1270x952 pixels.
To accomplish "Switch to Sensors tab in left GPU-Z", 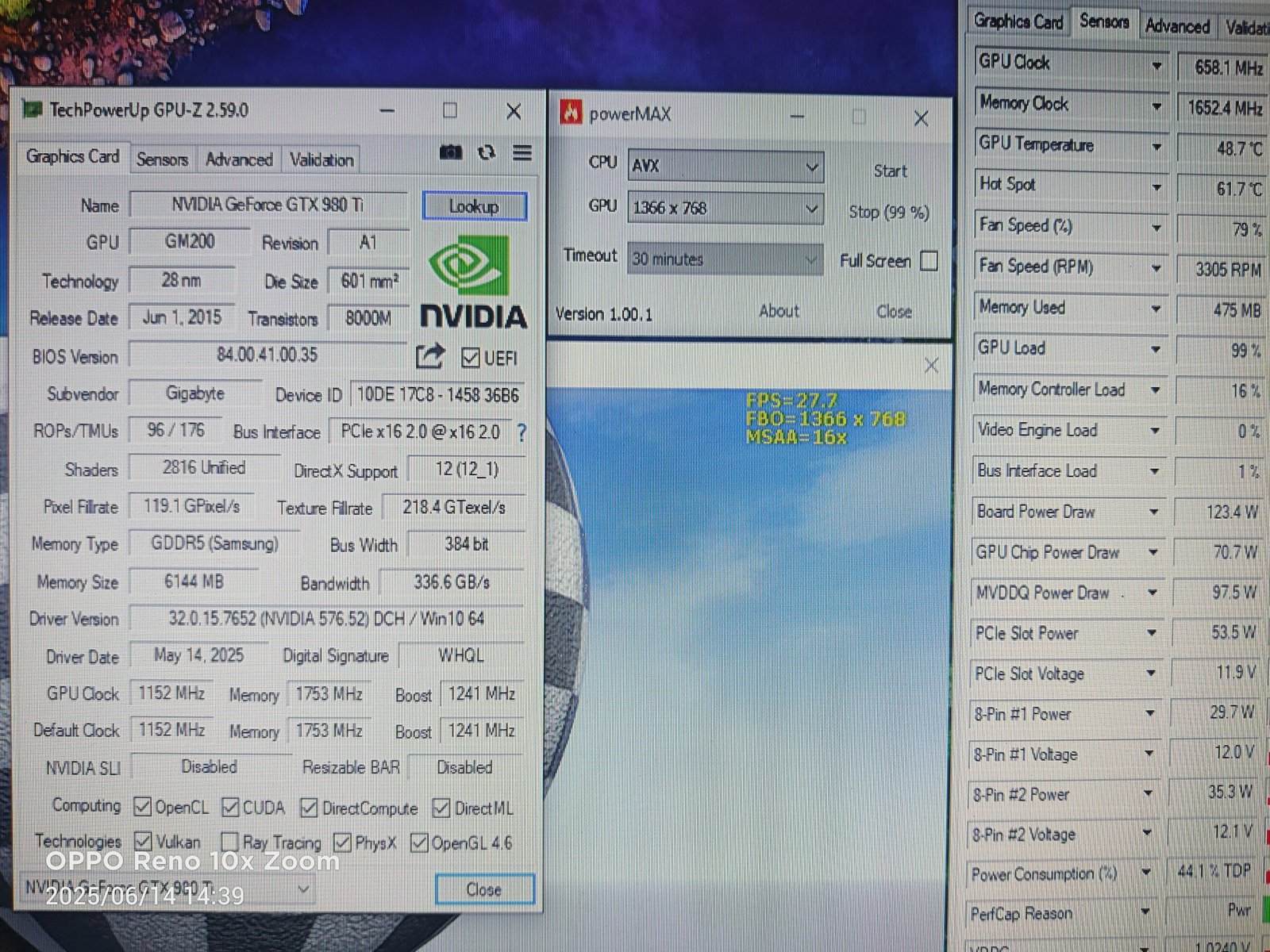I will click(x=162, y=159).
